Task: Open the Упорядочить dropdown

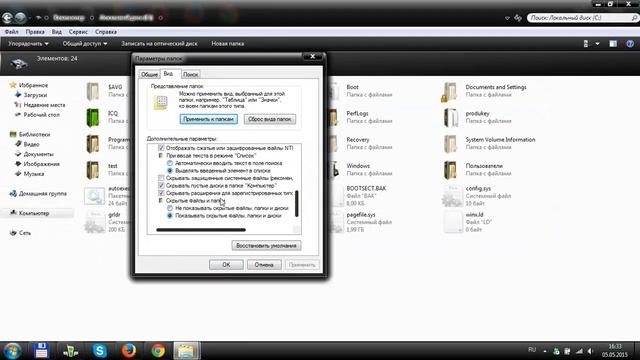Action: [x=28, y=44]
